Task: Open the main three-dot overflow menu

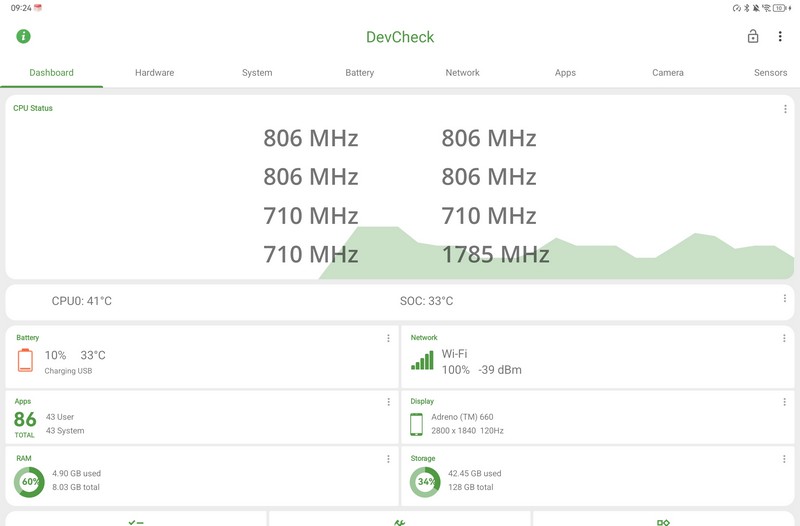Action: pyautogui.click(x=780, y=37)
